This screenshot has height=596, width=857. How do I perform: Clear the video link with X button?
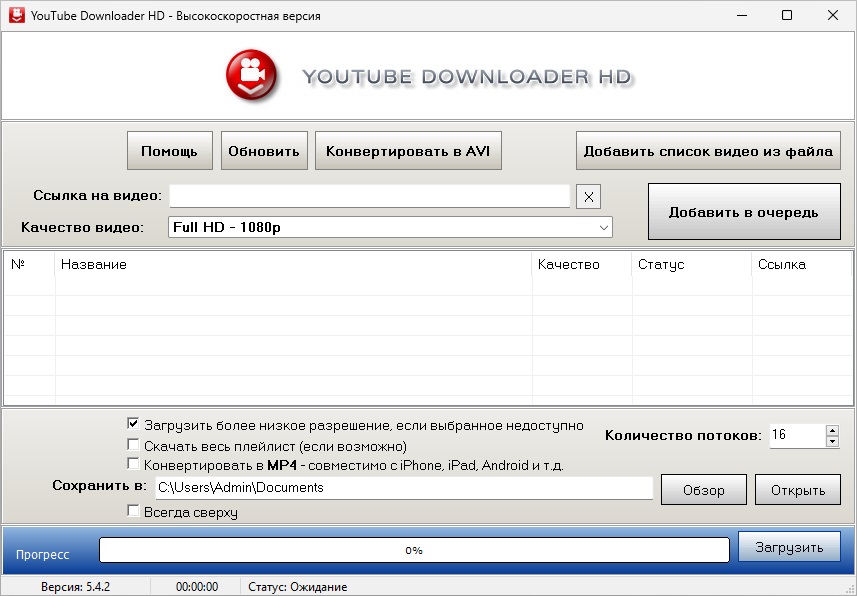(588, 197)
